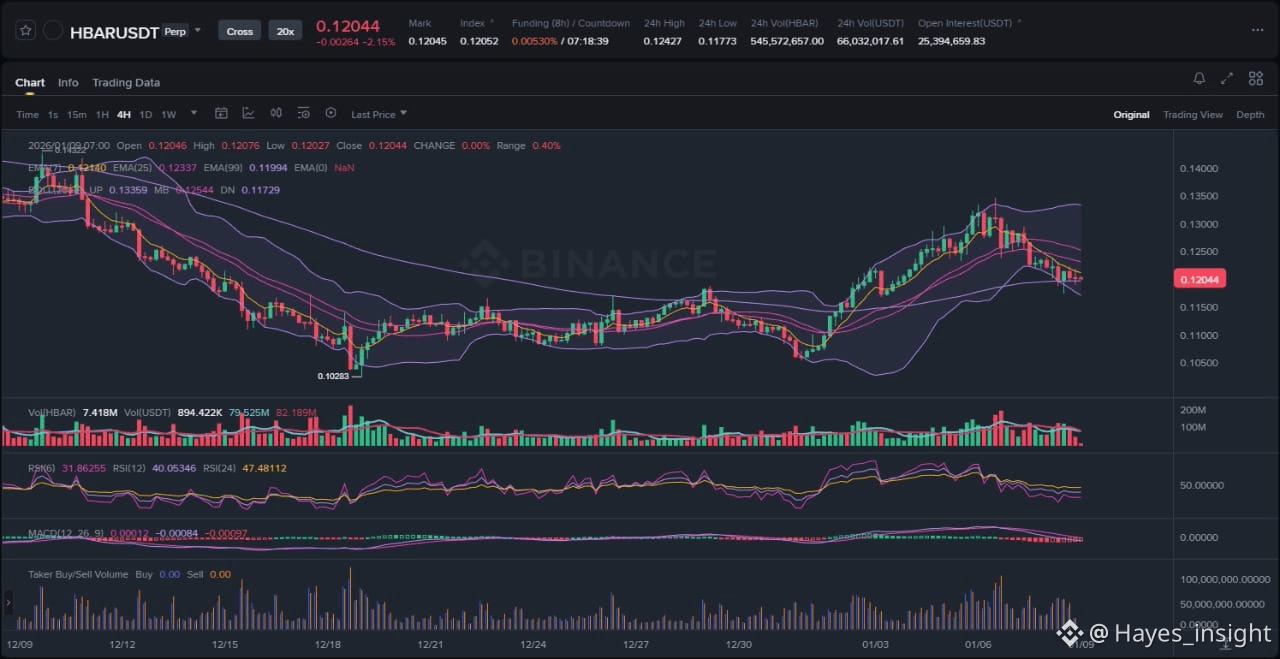Click the 24h High value 0.12427
Image resolution: width=1280 pixels, height=659 pixels.
click(662, 41)
